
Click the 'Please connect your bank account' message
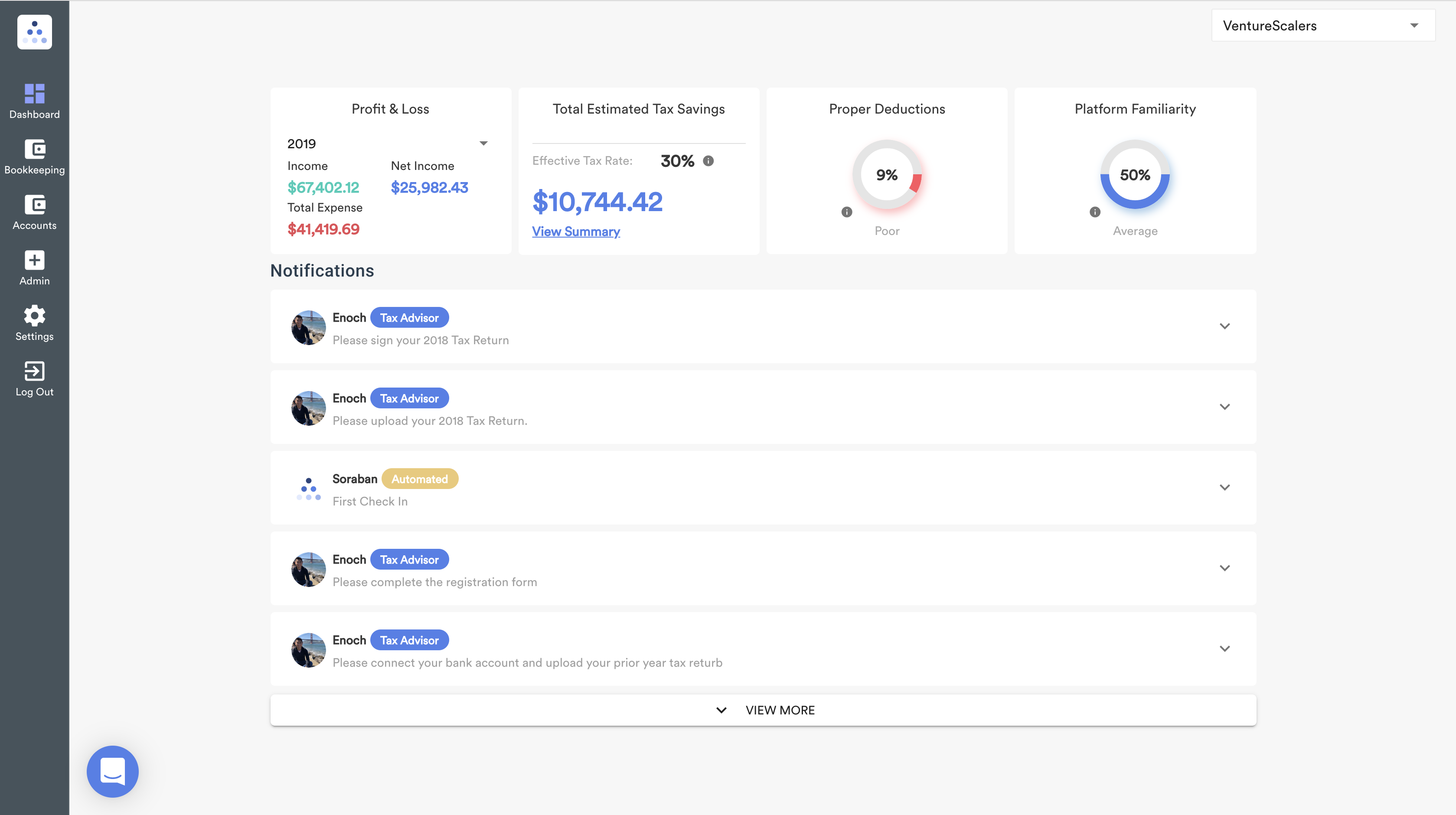pos(527,662)
